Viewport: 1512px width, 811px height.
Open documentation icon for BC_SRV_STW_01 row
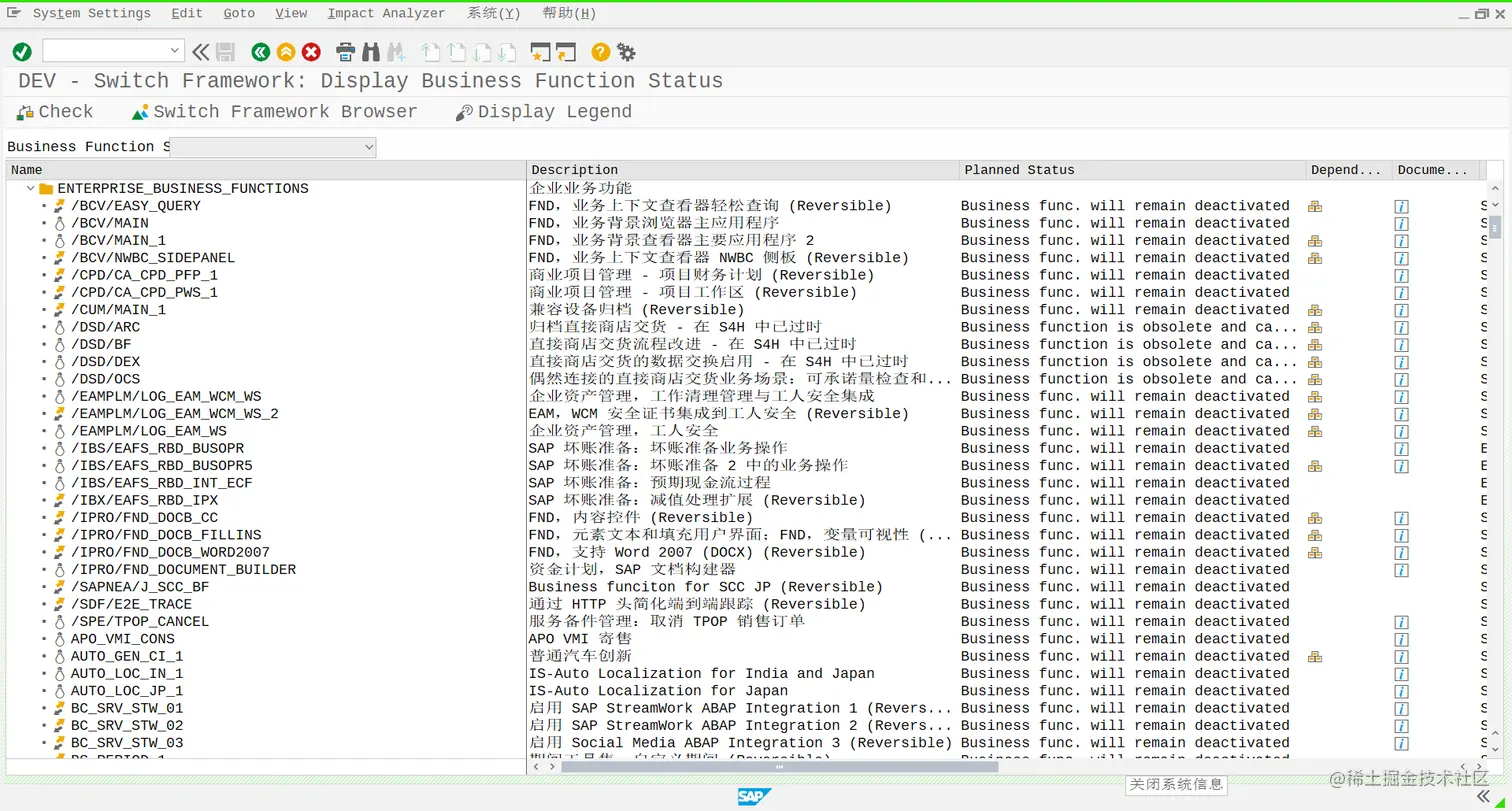[1402, 709]
